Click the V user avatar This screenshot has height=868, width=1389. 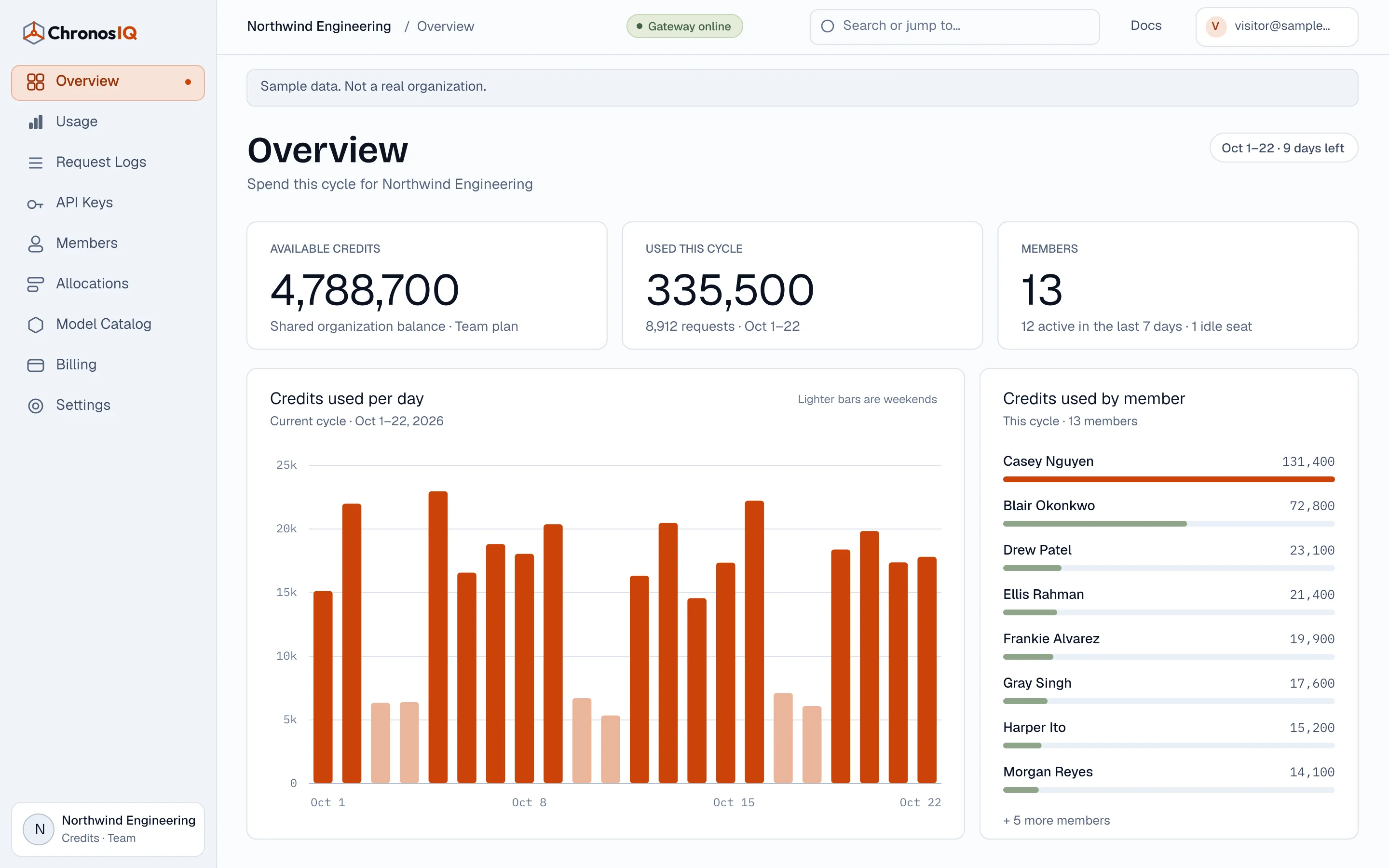pyautogui.click(x=1215, y=27)
